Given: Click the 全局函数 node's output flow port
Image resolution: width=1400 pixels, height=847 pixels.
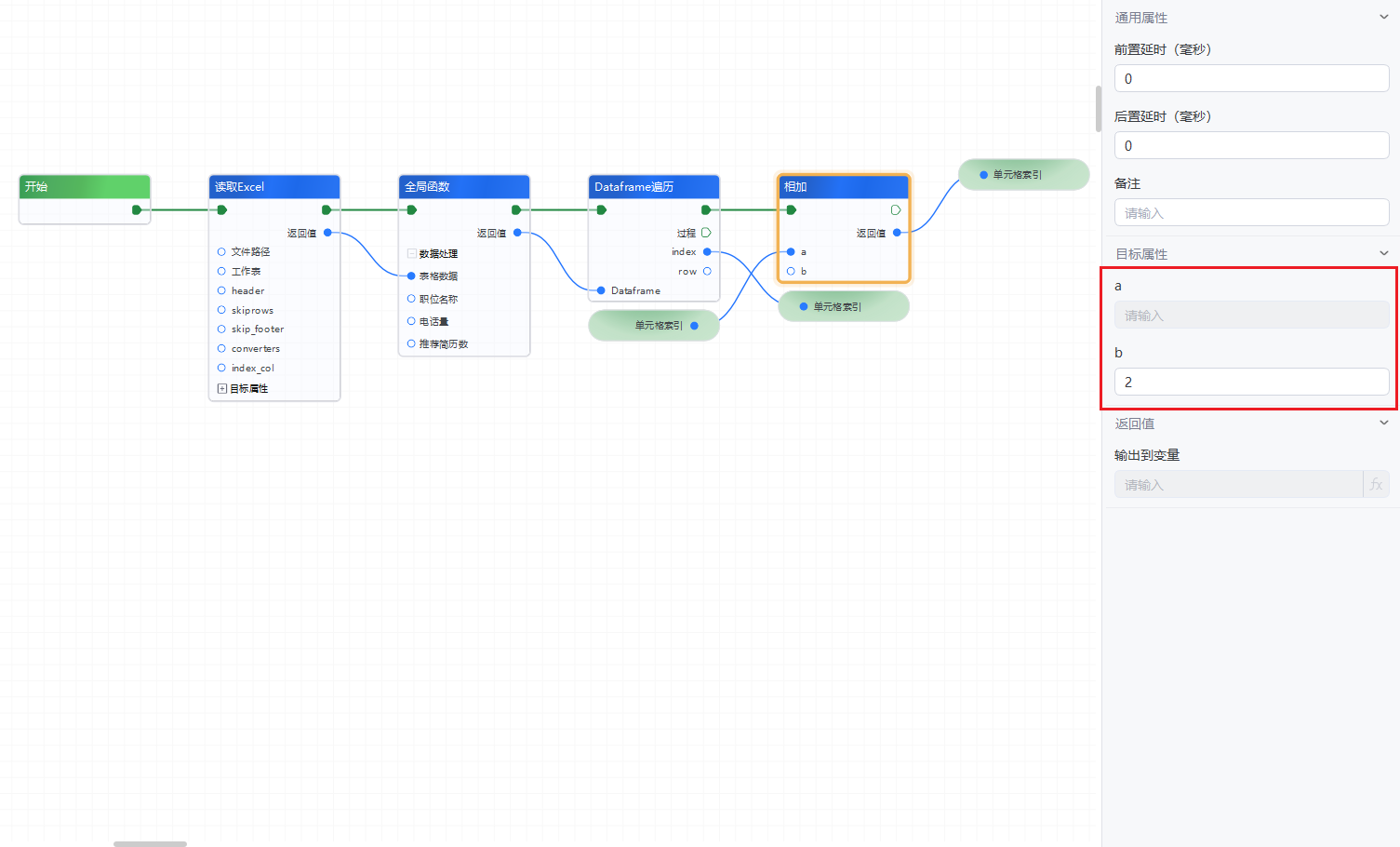Looking at the screenshot, I should tap(516, 209).
